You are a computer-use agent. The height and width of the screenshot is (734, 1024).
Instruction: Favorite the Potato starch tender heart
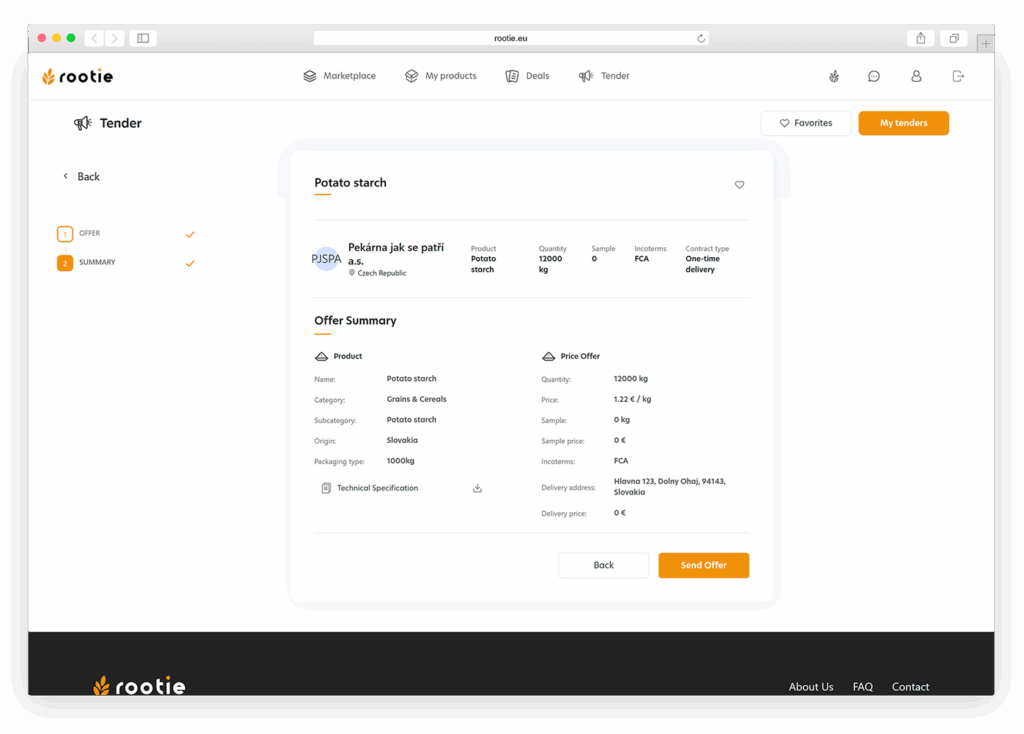[x=740, y=185]
